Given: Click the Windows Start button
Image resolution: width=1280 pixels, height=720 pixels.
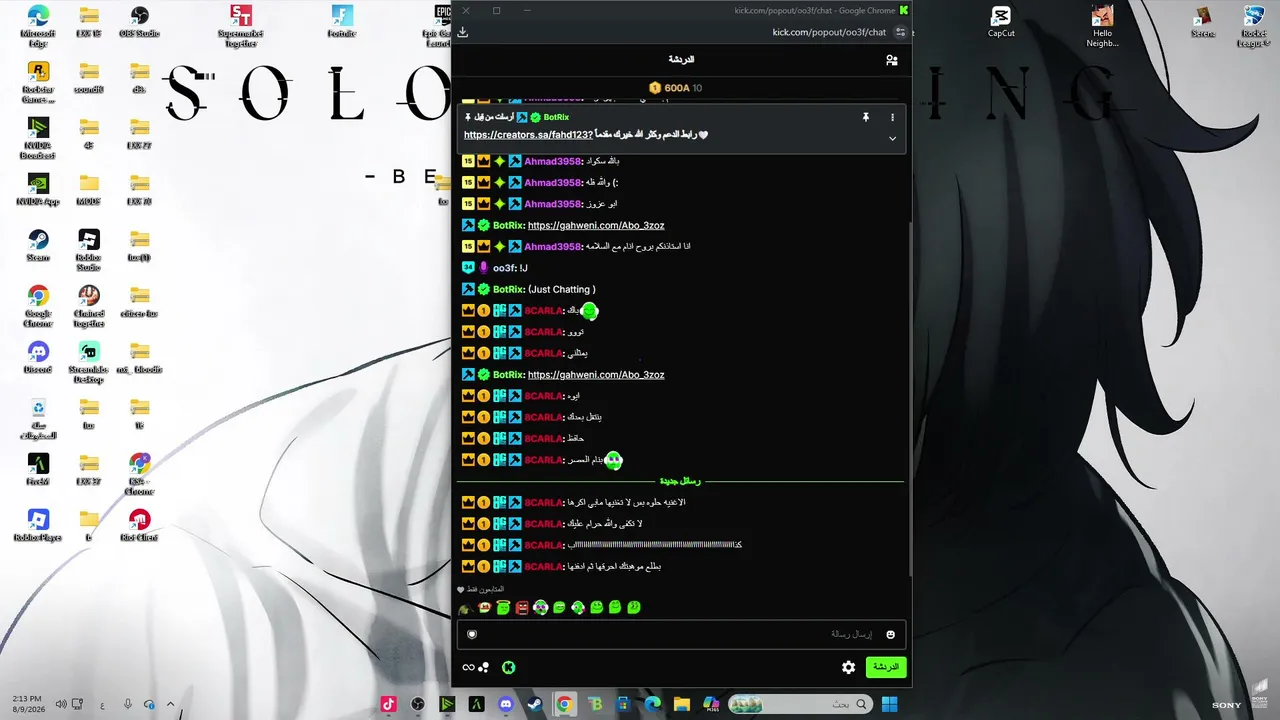Looking at the screenshot, I should (x=889, y=704).
